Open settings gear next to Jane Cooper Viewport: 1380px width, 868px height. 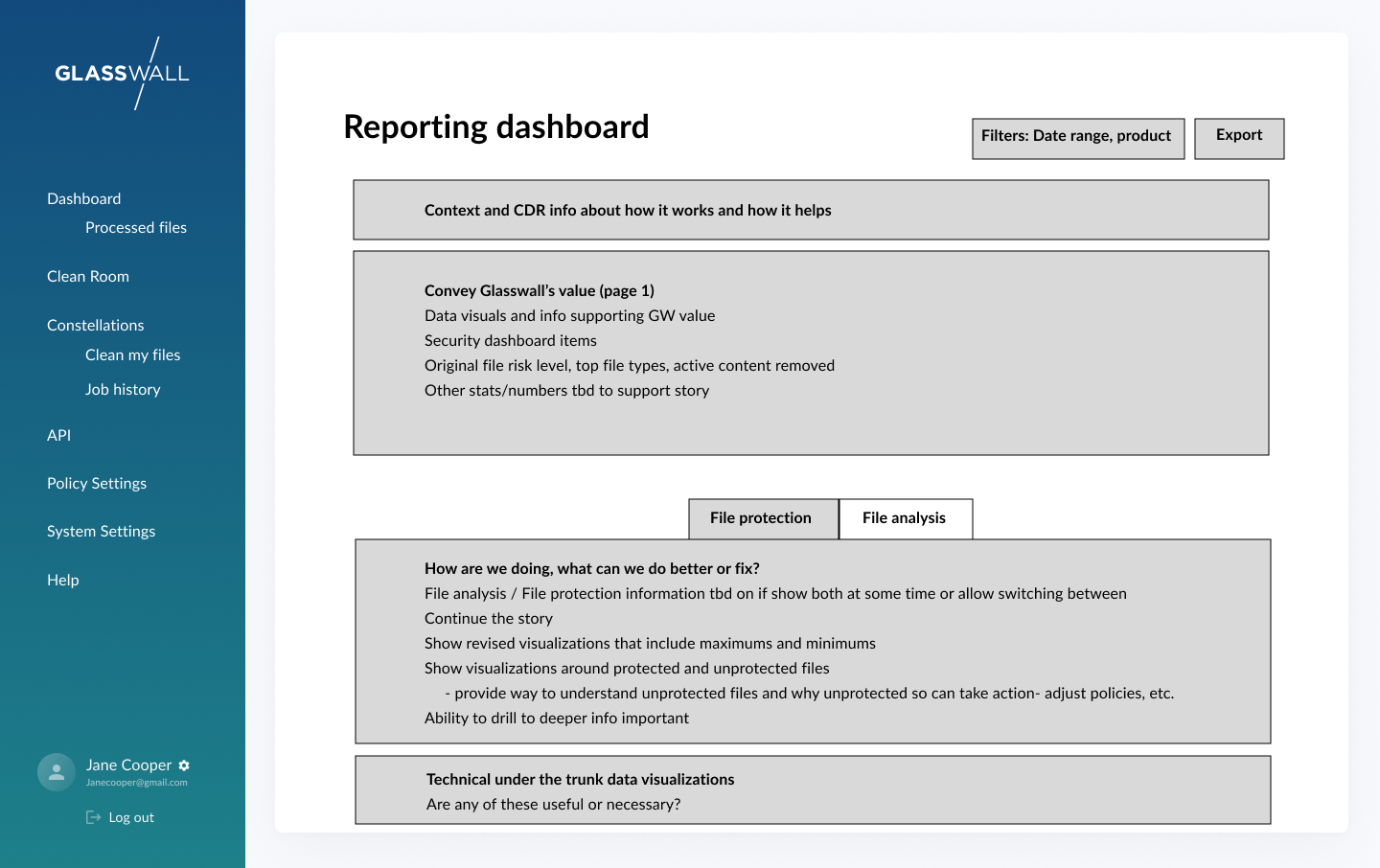(184, 765)
